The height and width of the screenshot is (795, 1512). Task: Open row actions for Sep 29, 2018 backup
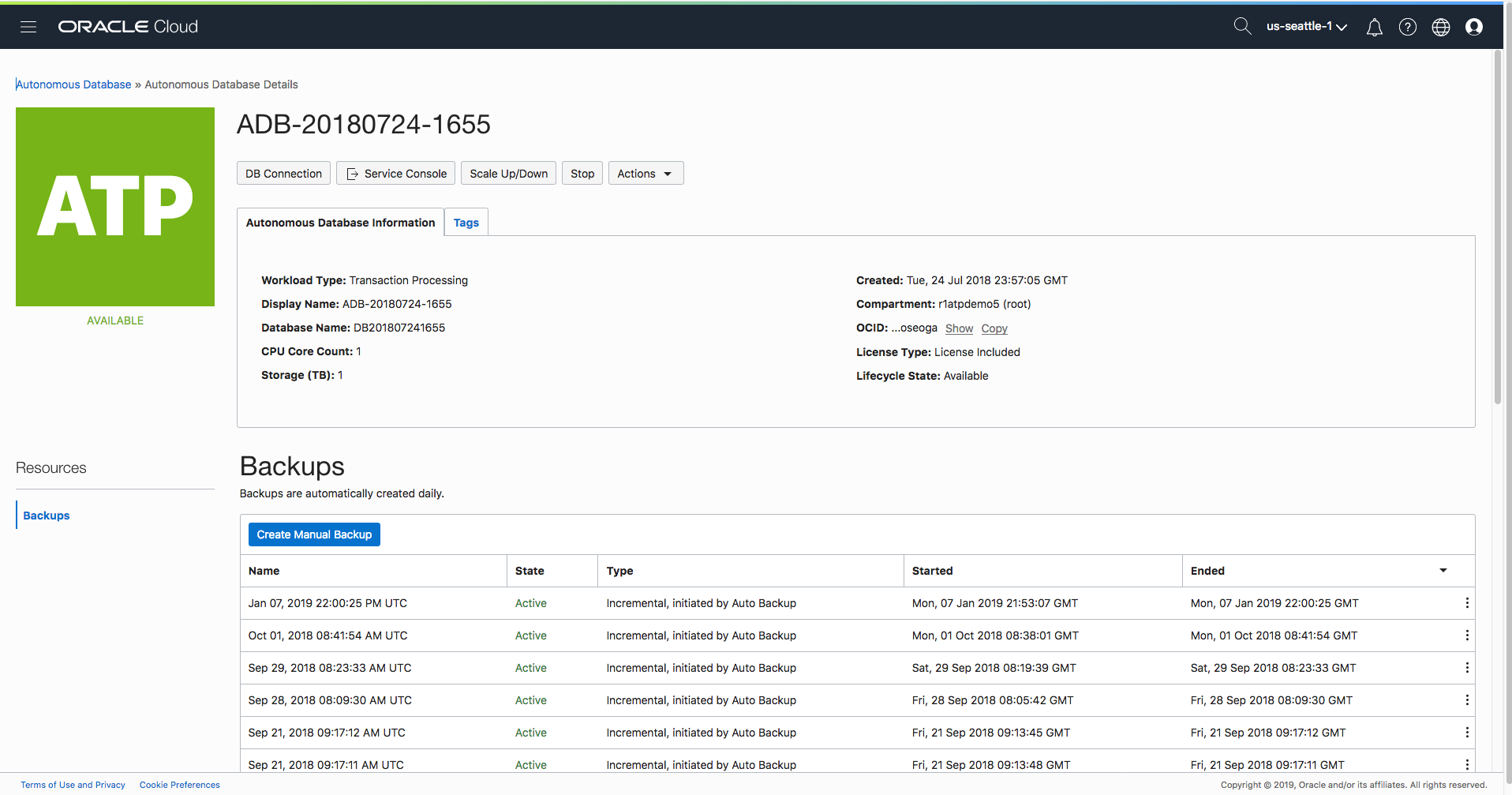click(x=1466, y=668)
